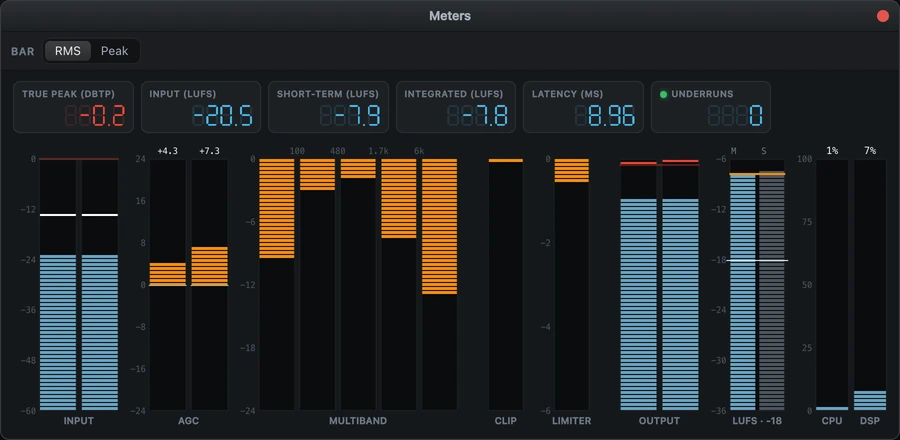Image resolution: width=900 pixels, height=440 pixels.
Task: Switch bar mode to RMS
Action: coord(67,51)
